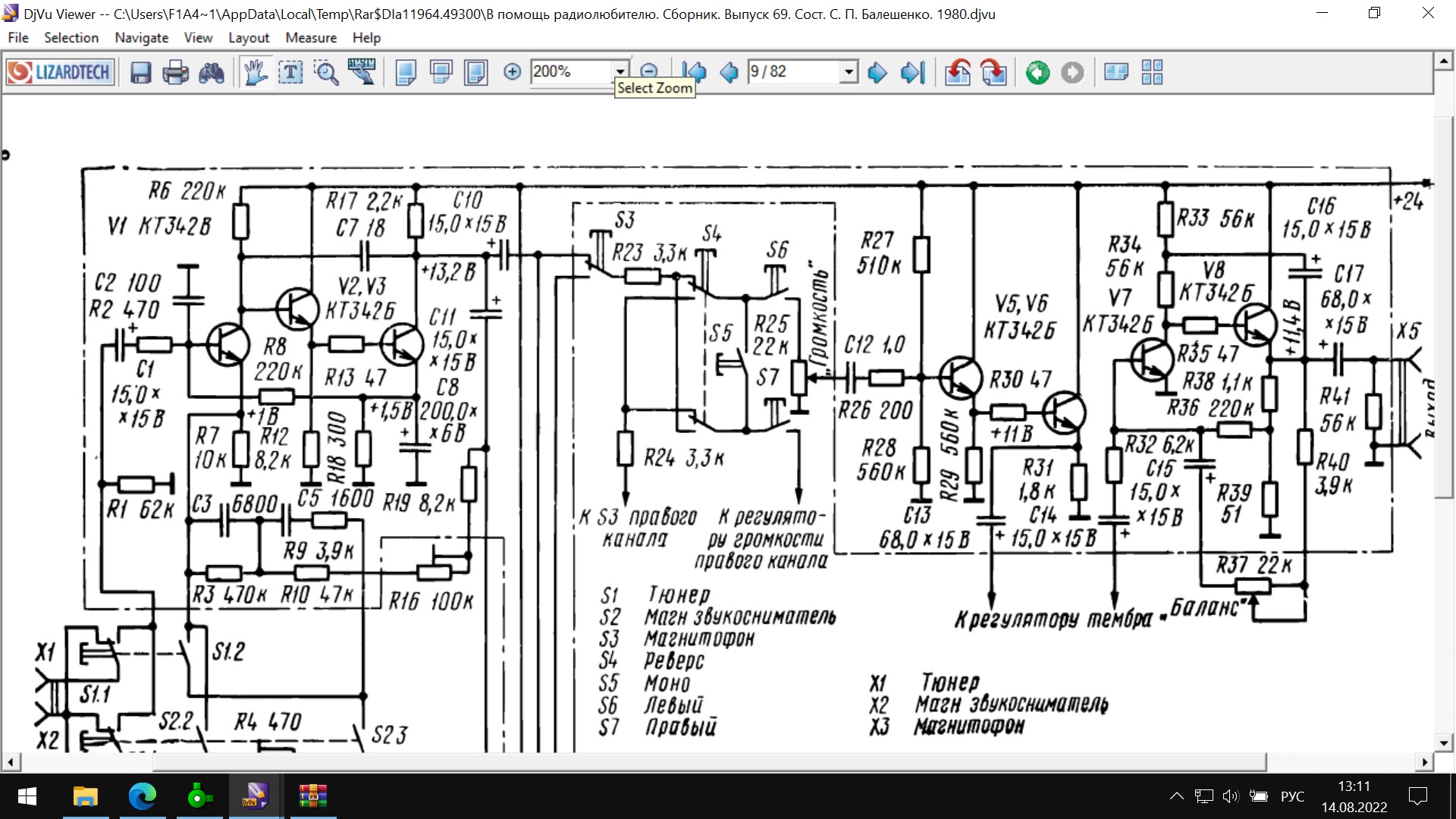Go to the next page arrow
1456x819 pixels.
tap(877, 73)
